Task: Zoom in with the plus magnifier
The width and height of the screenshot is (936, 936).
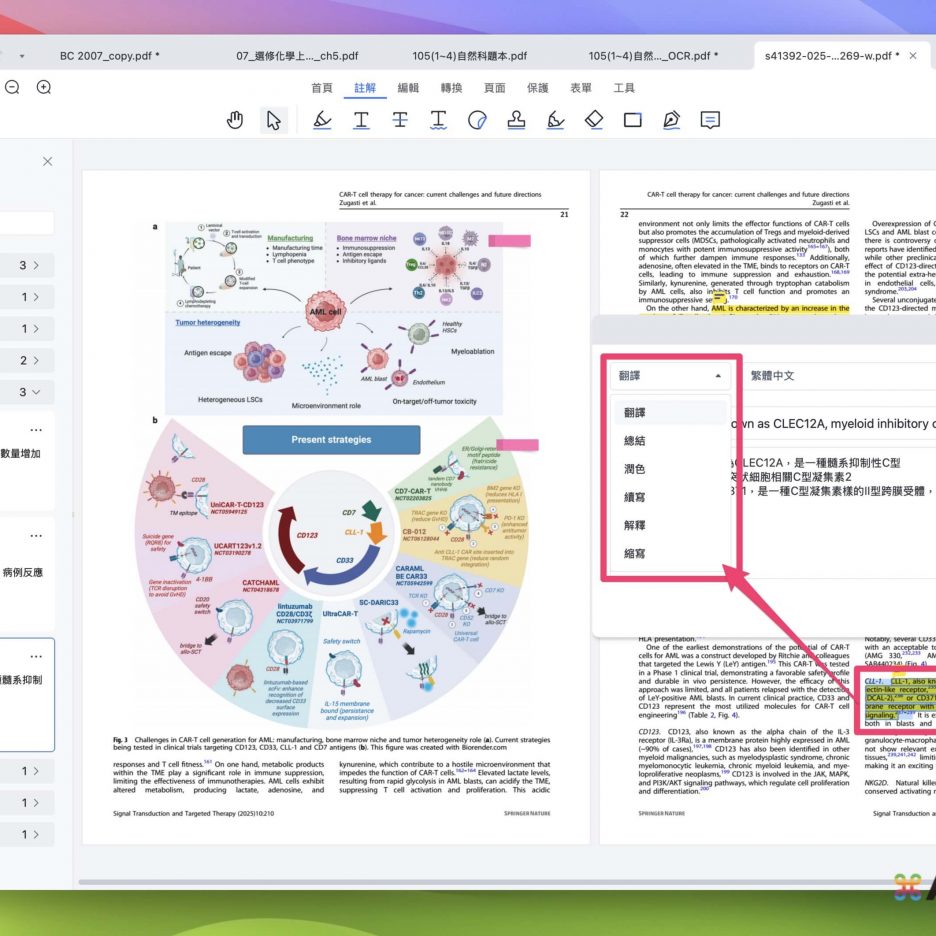Action: coord(44,87)
